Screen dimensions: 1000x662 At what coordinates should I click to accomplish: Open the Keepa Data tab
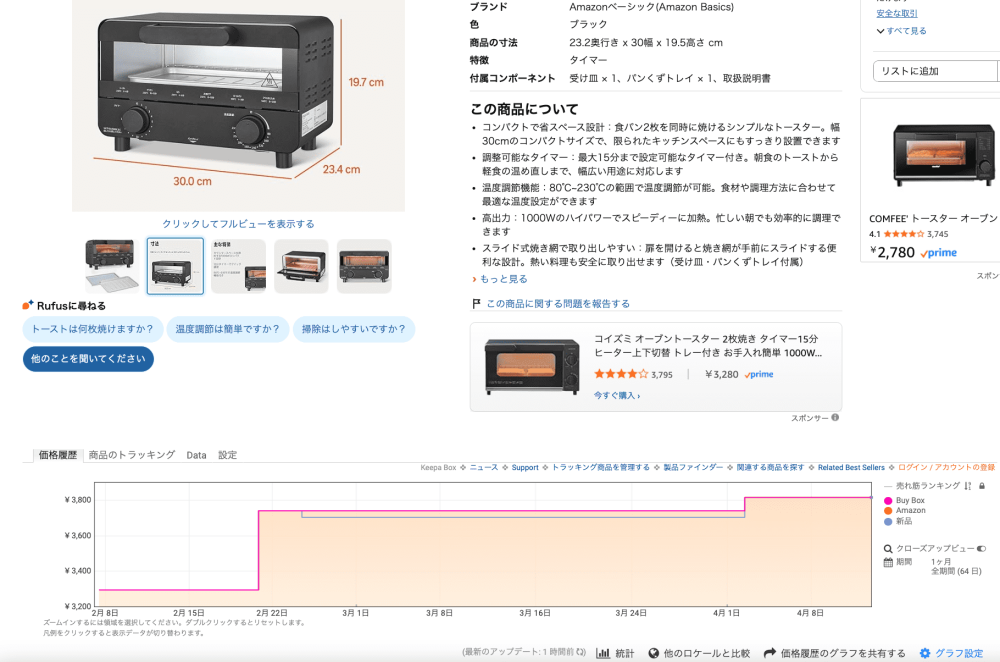(196, 455)
